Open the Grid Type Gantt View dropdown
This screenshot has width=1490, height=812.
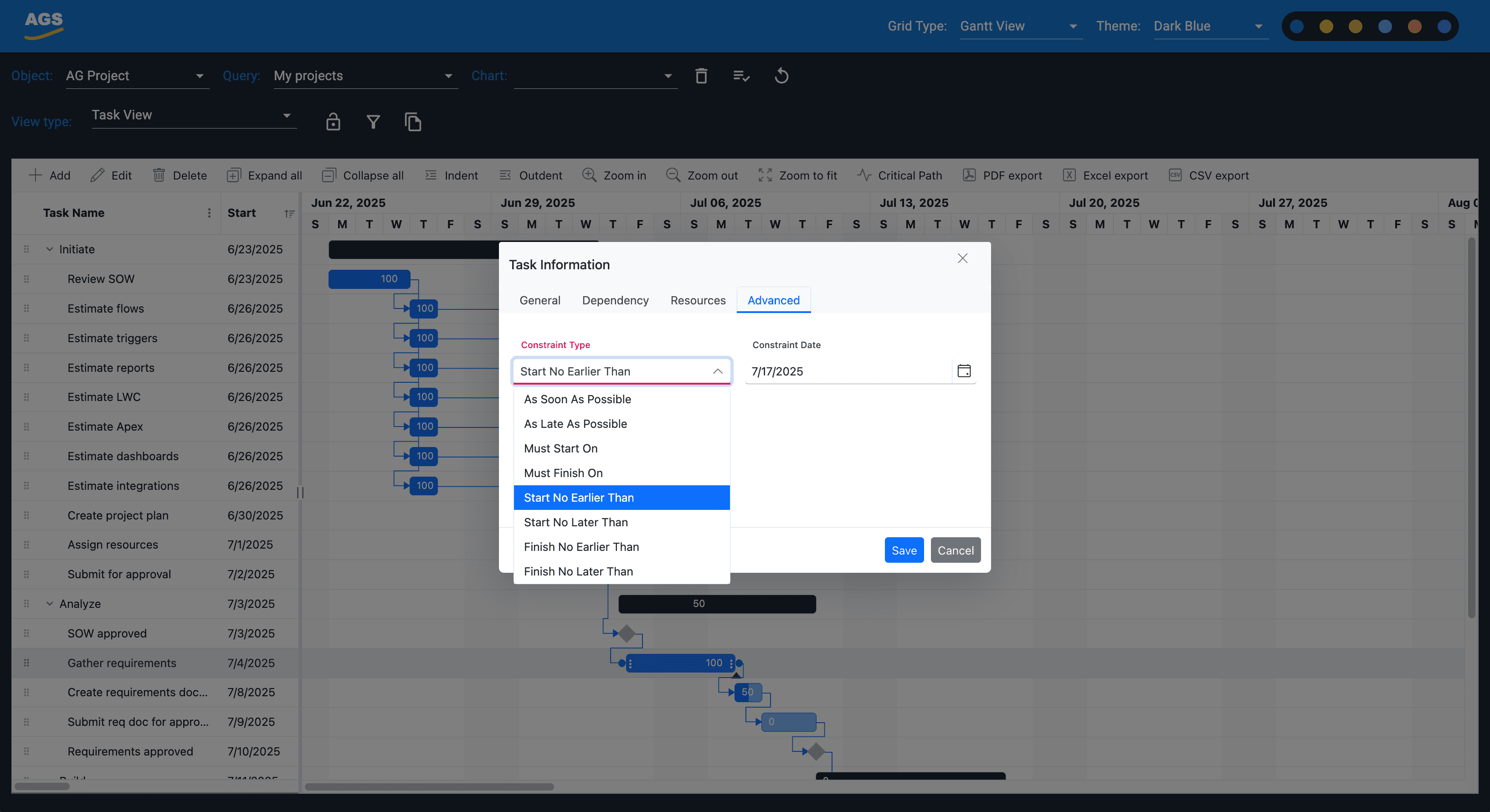click(1020, 26)
